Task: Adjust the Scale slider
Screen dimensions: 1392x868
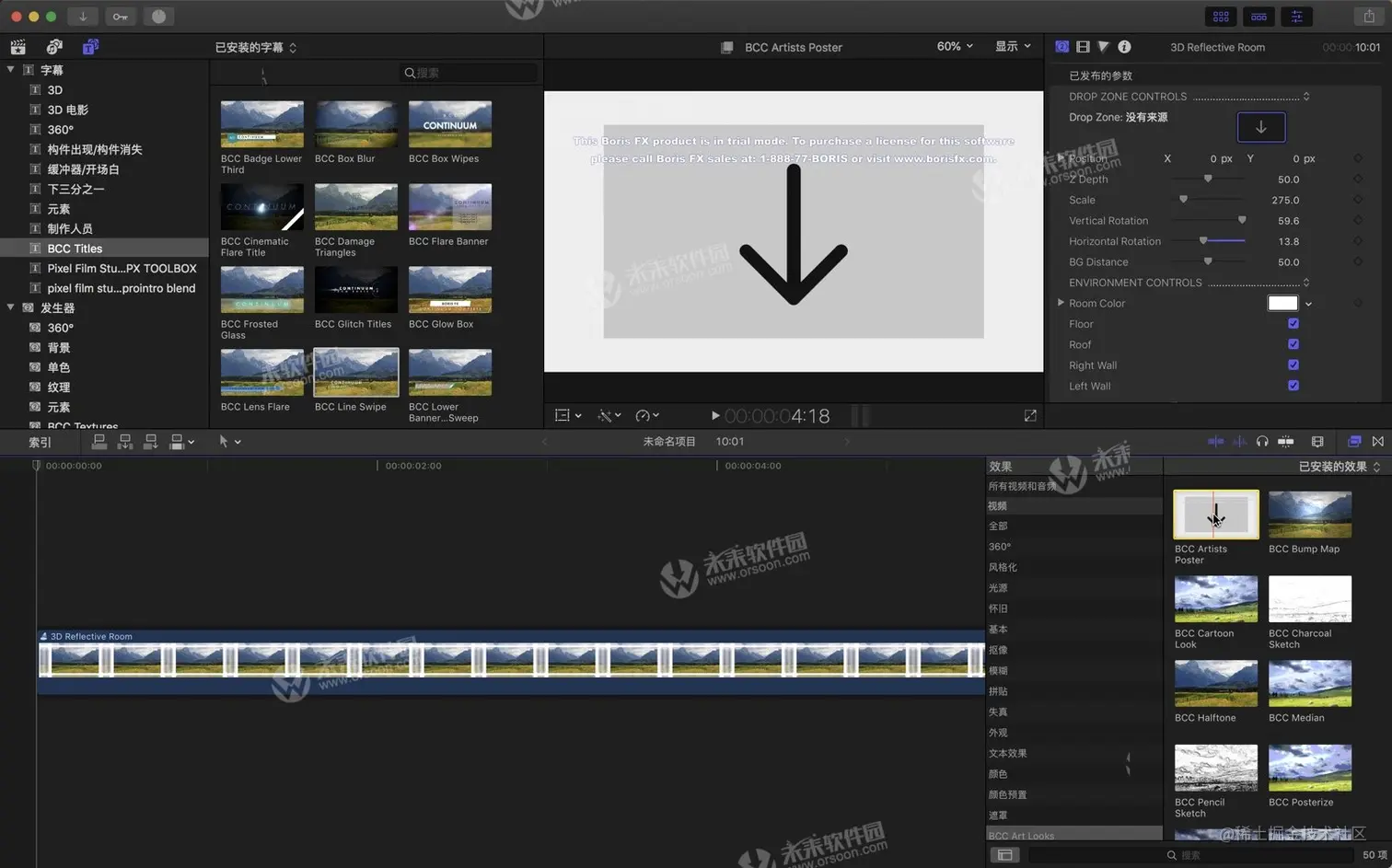Action: [1208, 200]
